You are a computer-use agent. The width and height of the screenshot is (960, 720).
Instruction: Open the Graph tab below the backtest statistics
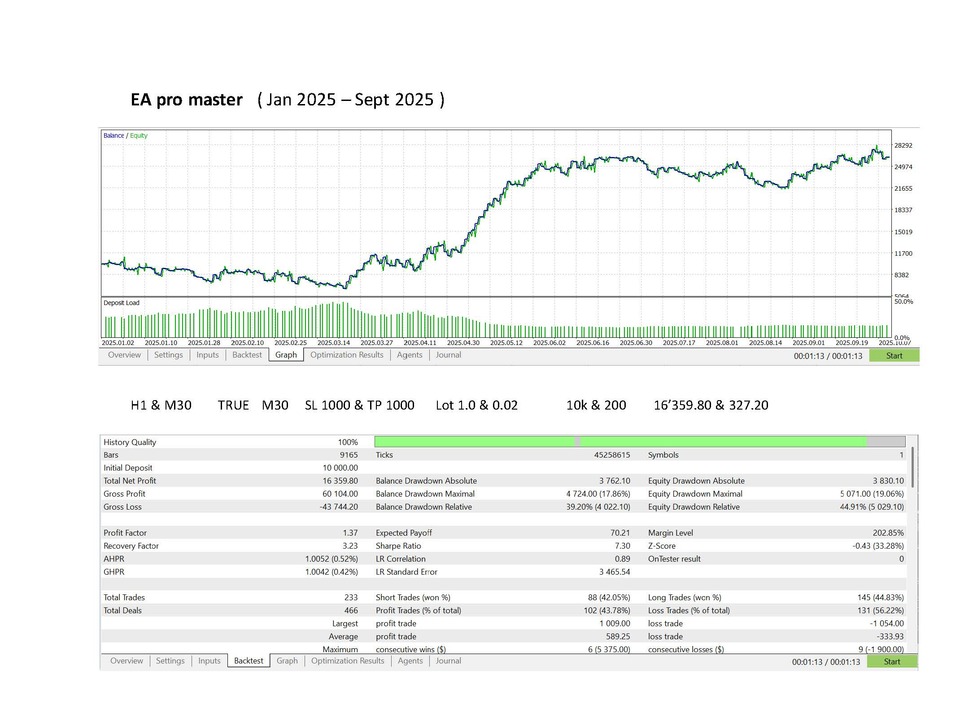287,661
